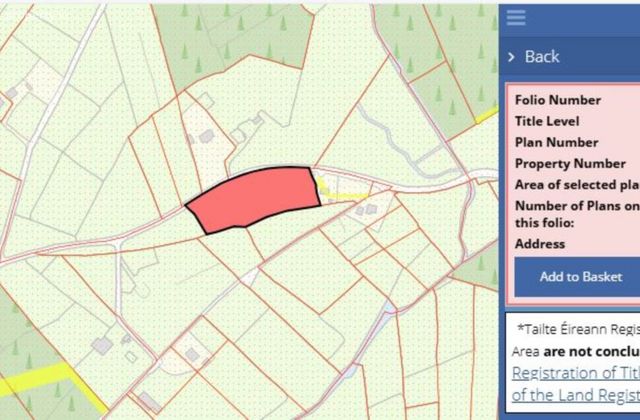Go back using the Back button
The width and height of the screenshot is (640, 420).
[x=542, y=56]
